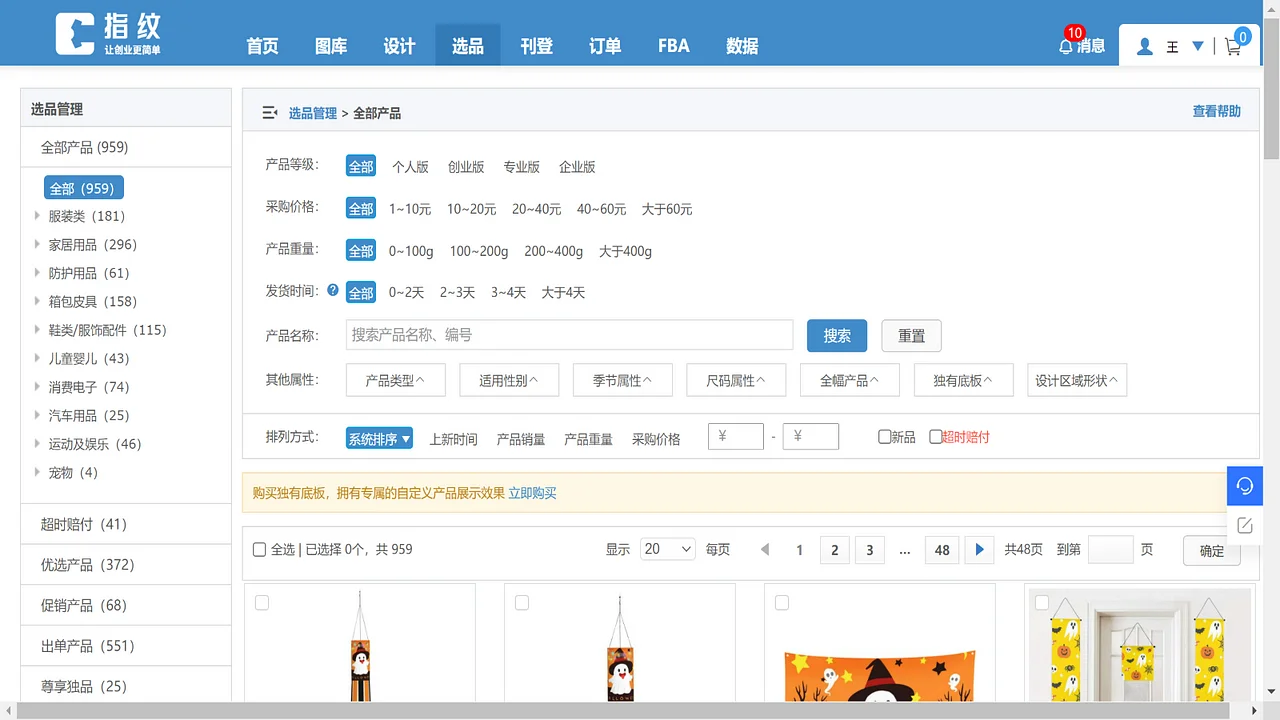This screenshot has width=1280, height=720.
Task: Click the filter collapse icon beside breadcrumb
Action: (269, 112)
